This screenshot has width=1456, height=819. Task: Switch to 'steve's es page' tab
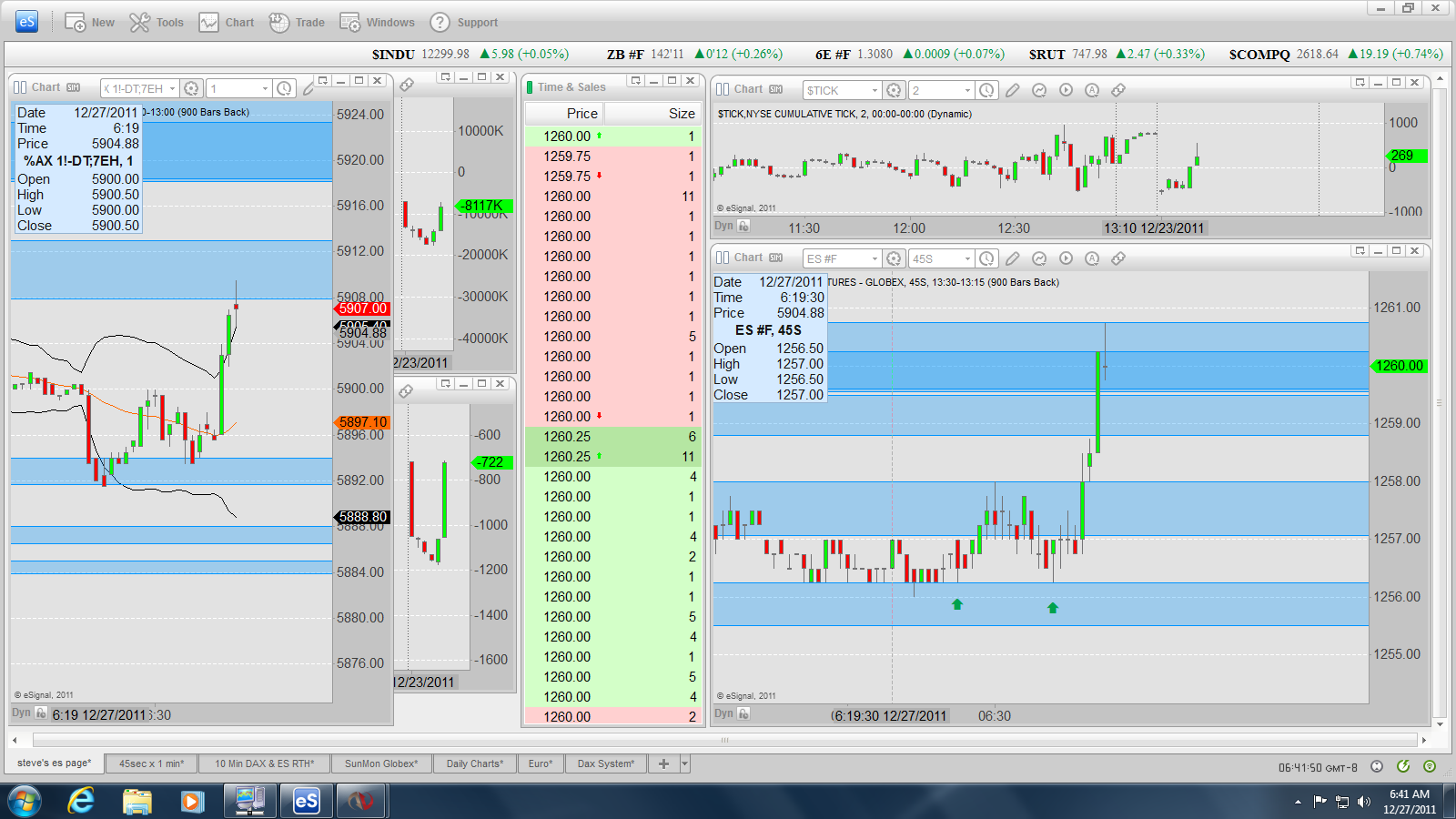pyautogui.click(x=54, y=763)
